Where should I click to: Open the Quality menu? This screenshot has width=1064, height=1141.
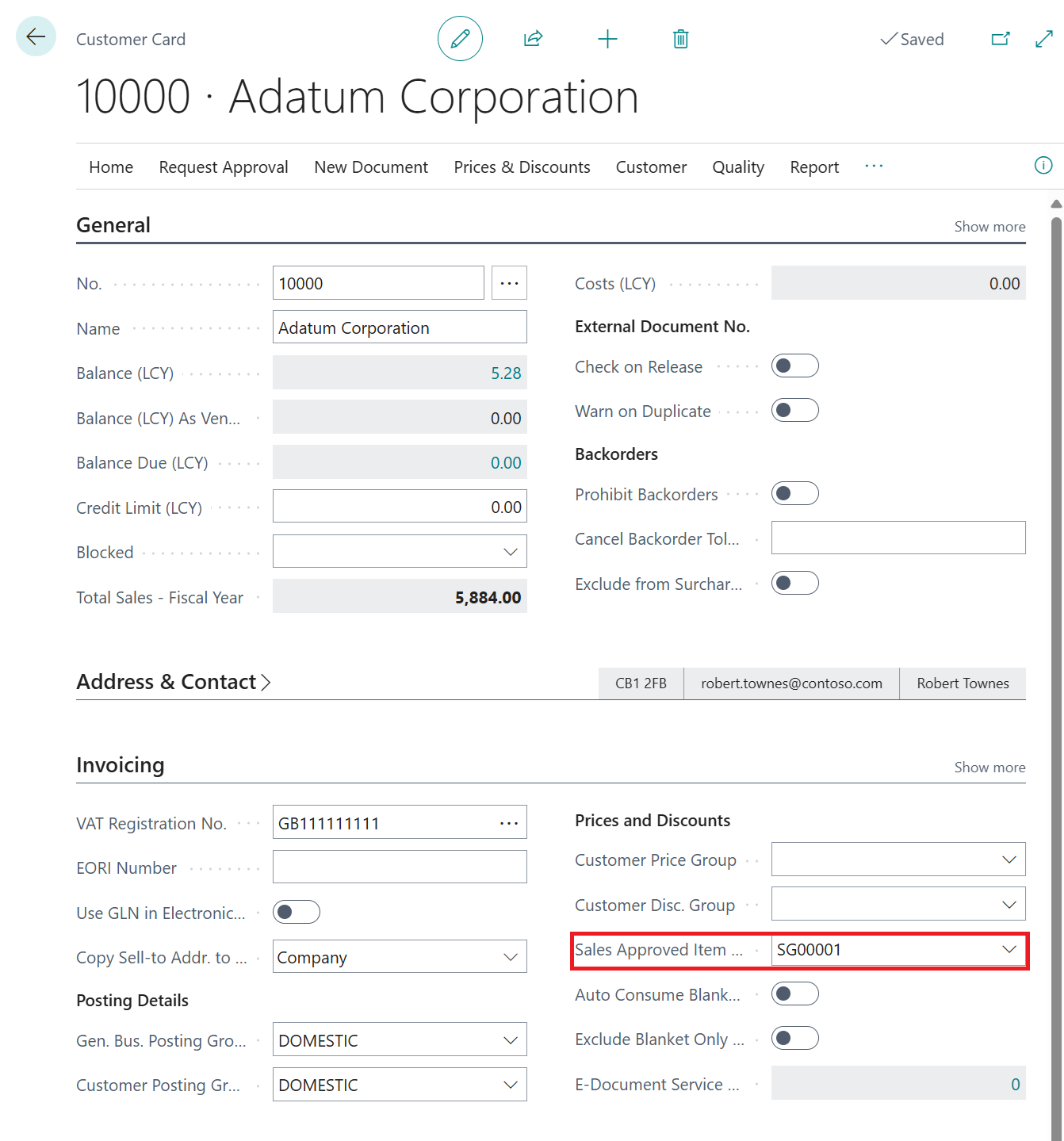738,167
